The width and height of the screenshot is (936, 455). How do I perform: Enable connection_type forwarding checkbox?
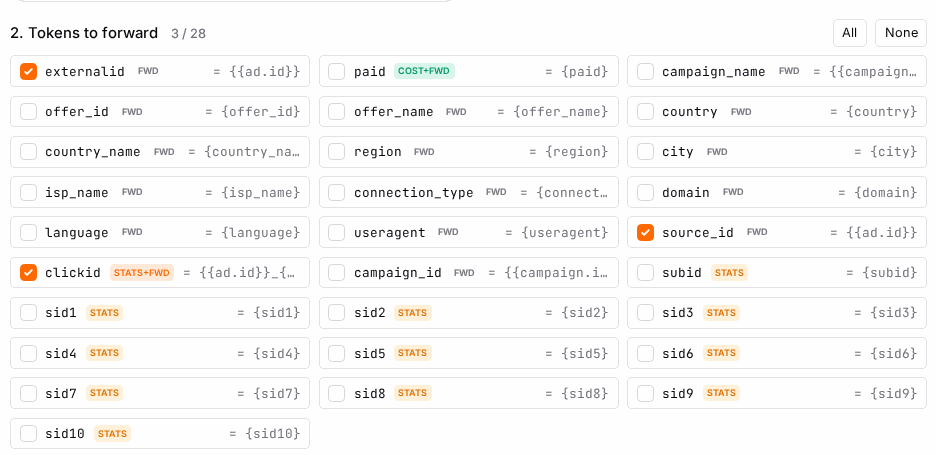(x=337, y=192)
